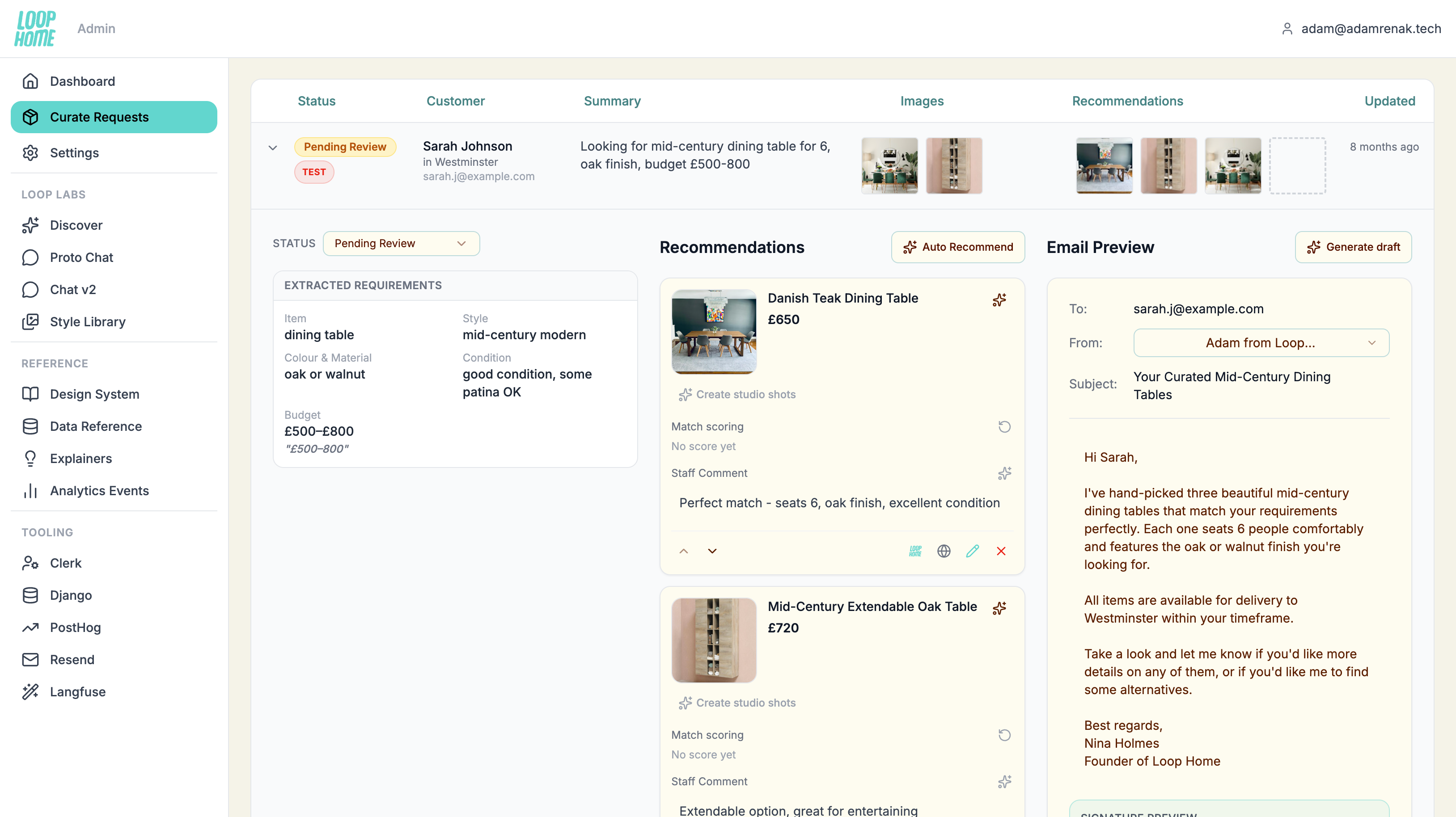1456x817 pixels.
Task: Click the Pending Review status badge in row
Action: pyautogui.click(x=345, y=147)
